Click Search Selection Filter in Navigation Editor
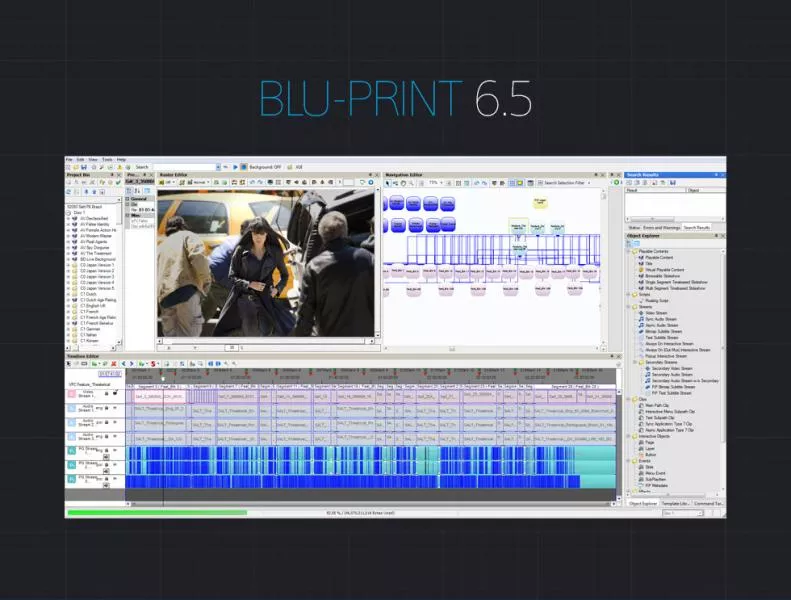Screen dimensions: 791x600 [x=564, y=183]
